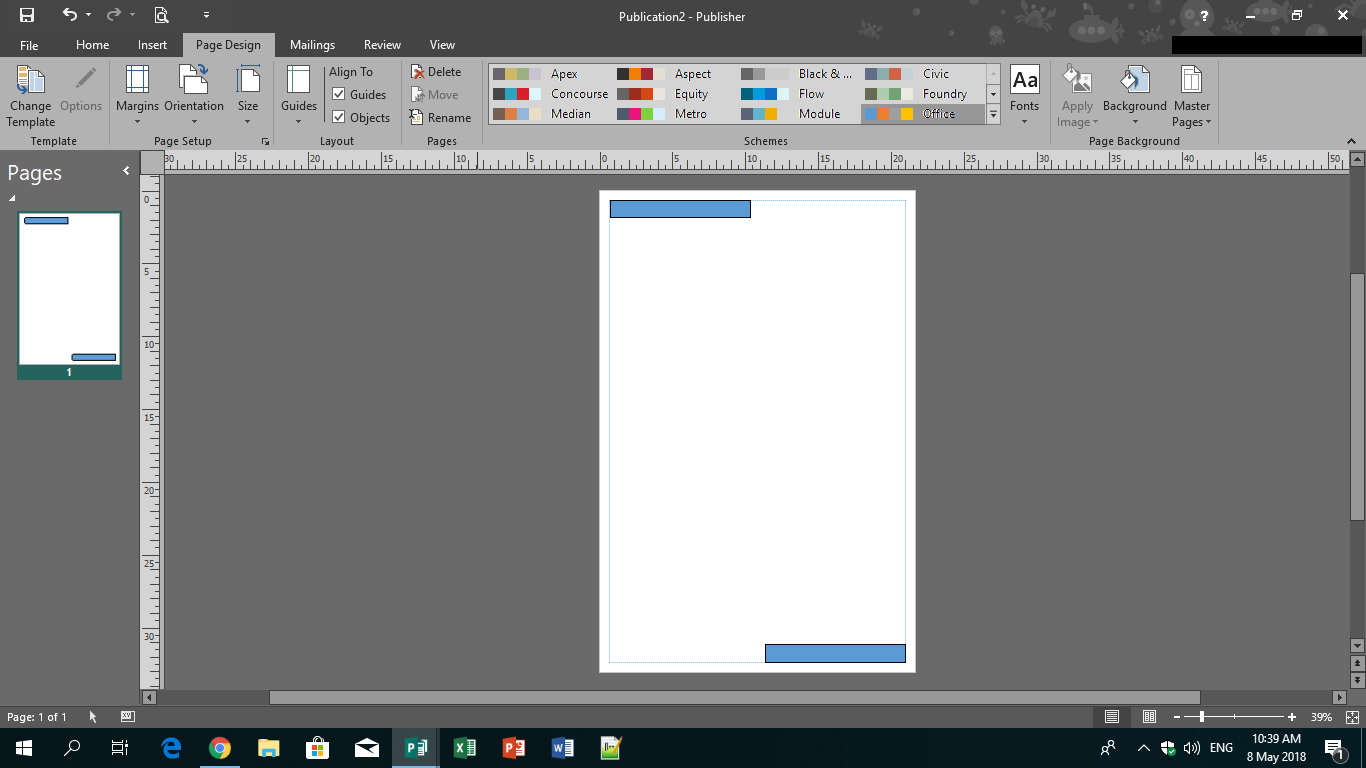
Task: Undo the last action
Action: point(69,15)
